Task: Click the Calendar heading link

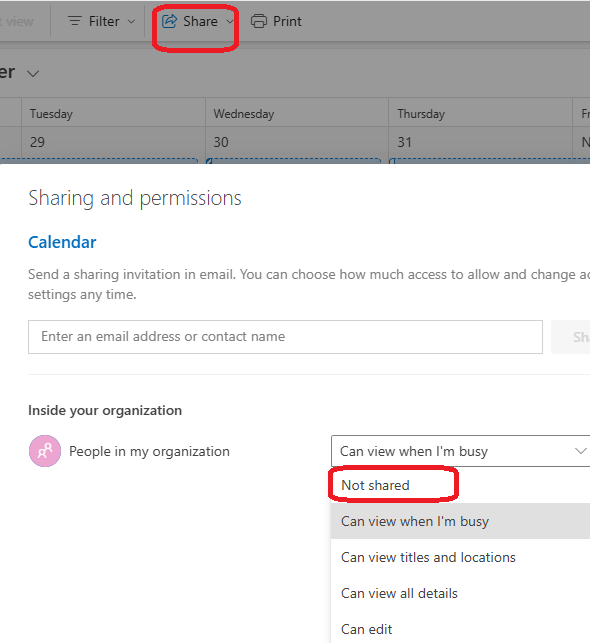Action: point(62,242)
